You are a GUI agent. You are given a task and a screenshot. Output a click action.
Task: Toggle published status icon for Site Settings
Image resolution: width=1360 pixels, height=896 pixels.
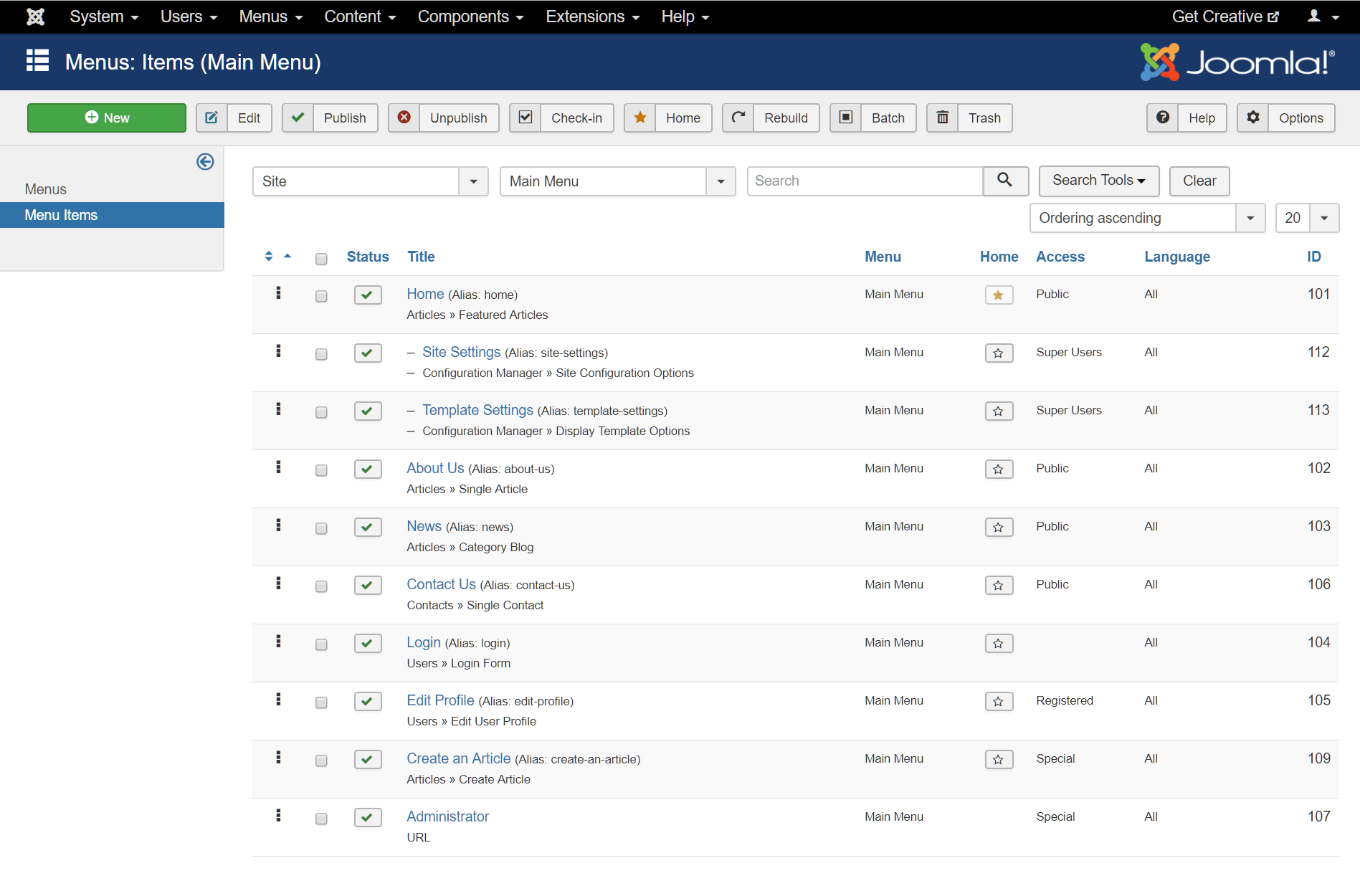368,353
